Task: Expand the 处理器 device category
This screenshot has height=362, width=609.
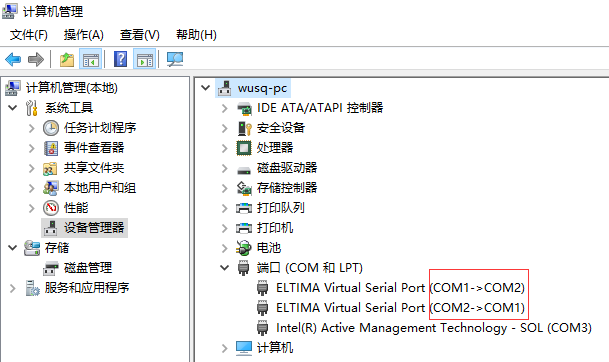Action: click(x=224, y=148)
